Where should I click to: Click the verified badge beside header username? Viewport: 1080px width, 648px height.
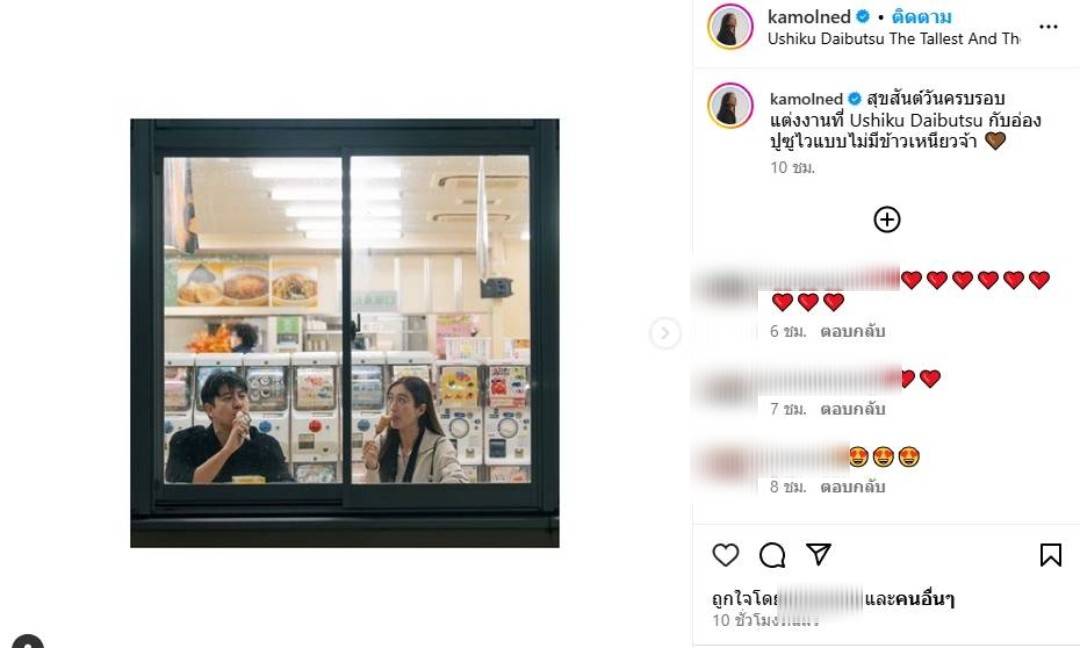[x=862, y=17]
